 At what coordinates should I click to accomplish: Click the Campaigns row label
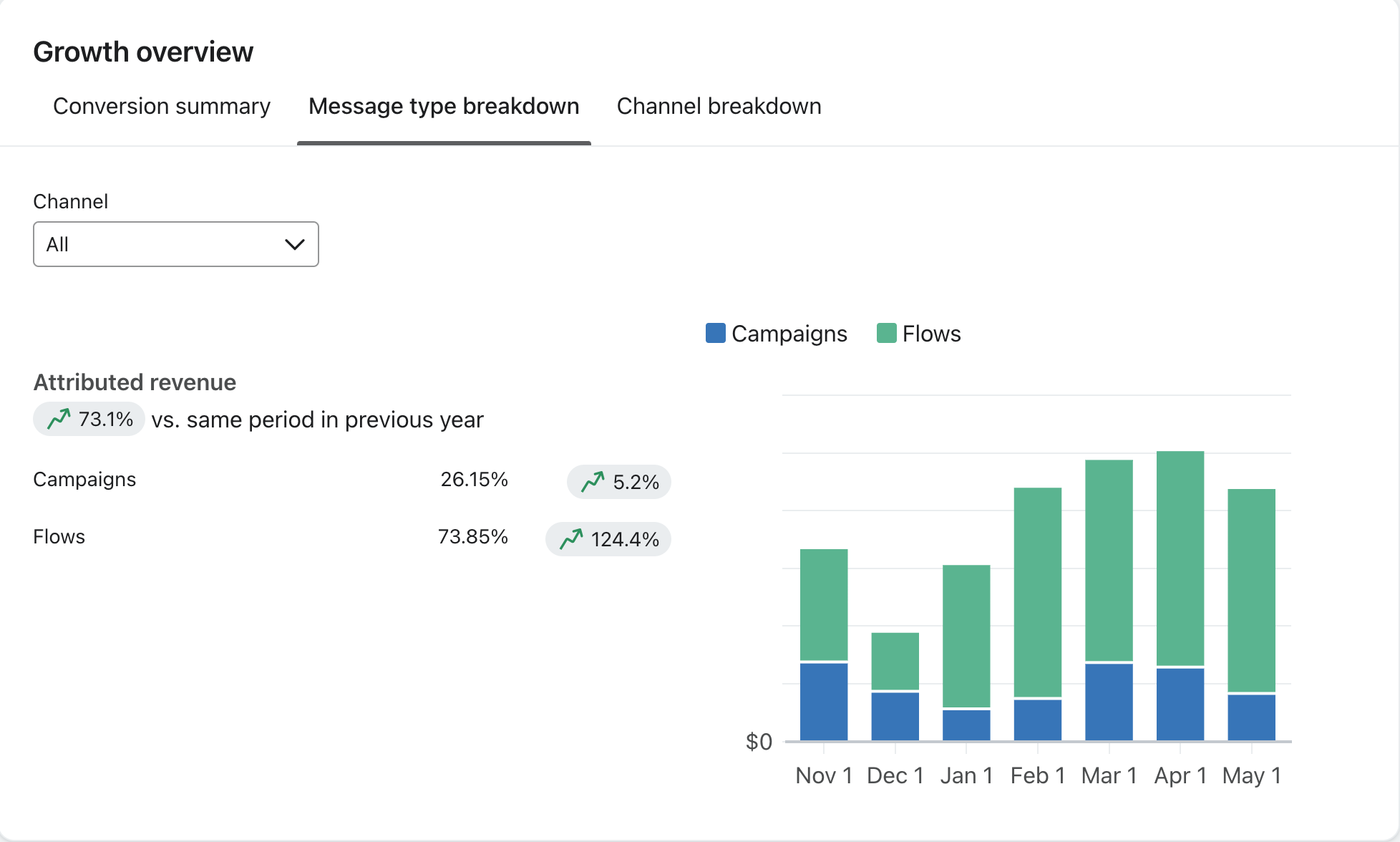coord(84,479)
